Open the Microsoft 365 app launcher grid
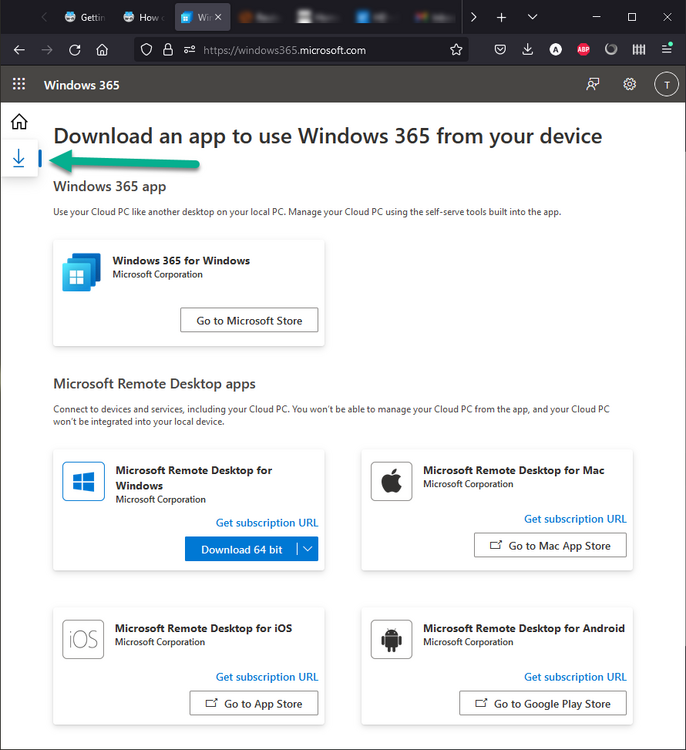 click(19, 84)
